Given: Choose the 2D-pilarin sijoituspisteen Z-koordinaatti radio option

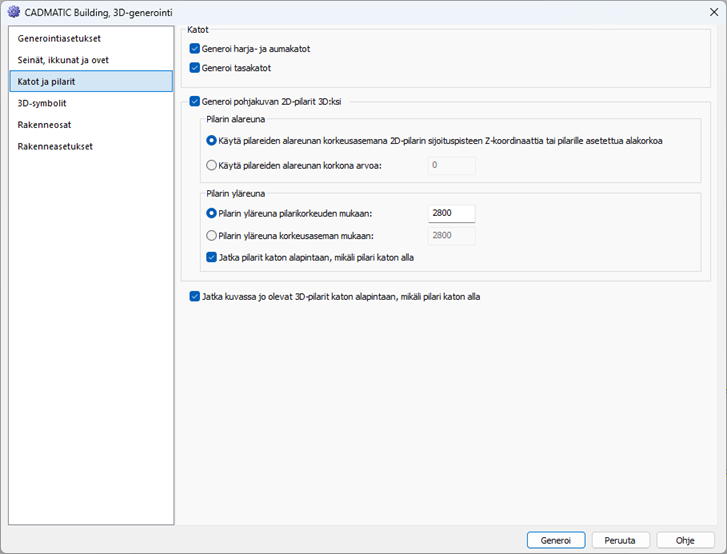Looking at the screenshot, I should 211,141.
